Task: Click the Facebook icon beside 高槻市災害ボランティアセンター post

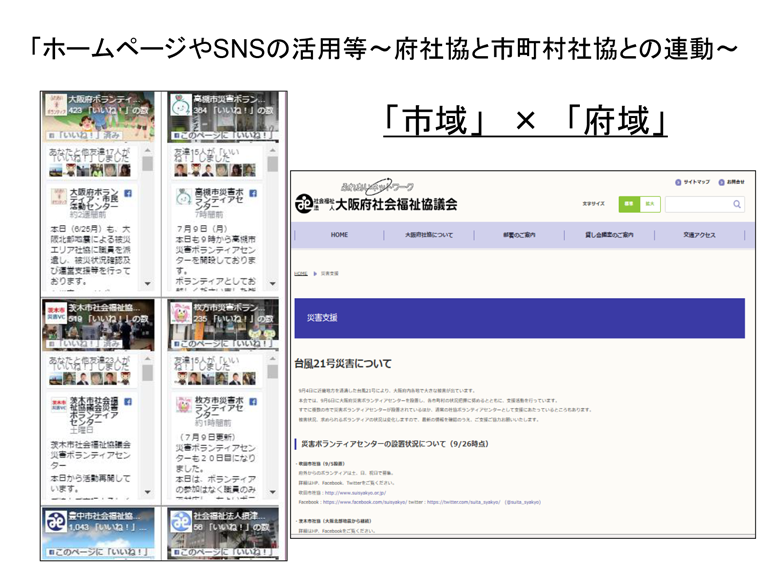Action: point(253,193)
